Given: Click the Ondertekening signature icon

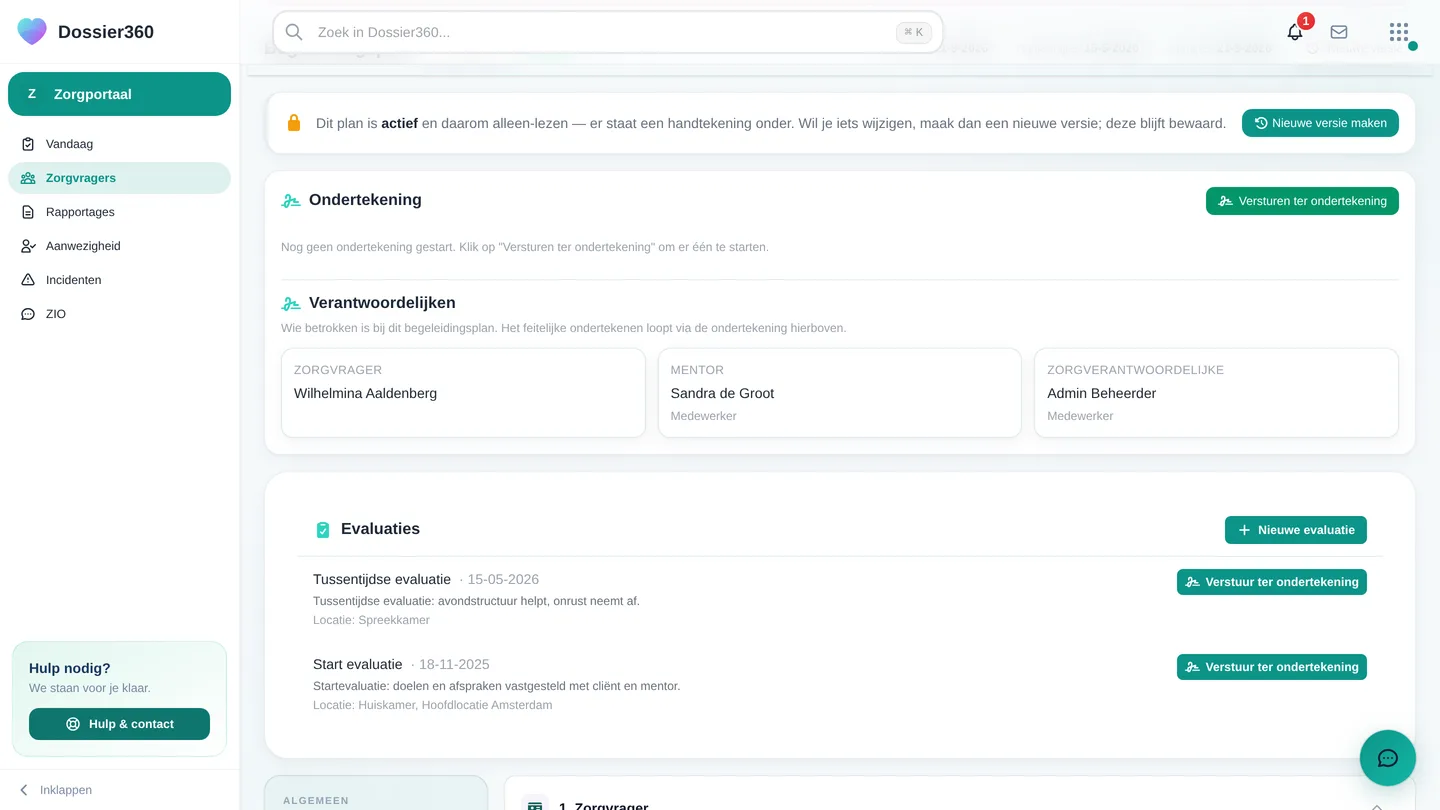Looking at the screenshot, I should click(x=291, y=200).
